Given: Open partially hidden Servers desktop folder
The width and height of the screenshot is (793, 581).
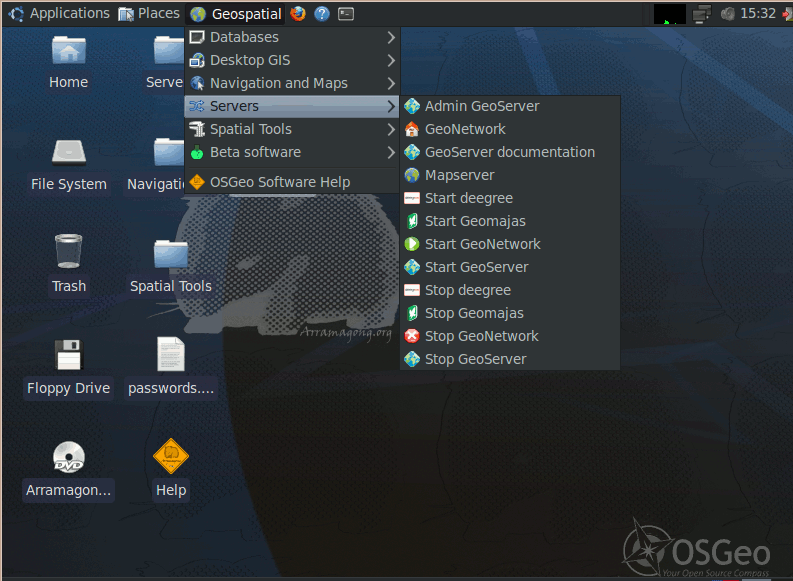Looking at the screenshot, I should pos(168,50).
